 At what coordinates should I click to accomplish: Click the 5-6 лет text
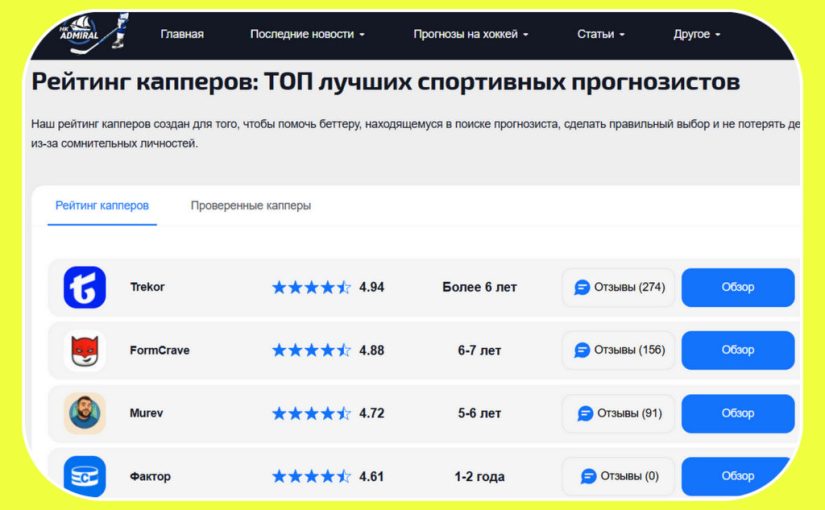click(x=479, y=414)
